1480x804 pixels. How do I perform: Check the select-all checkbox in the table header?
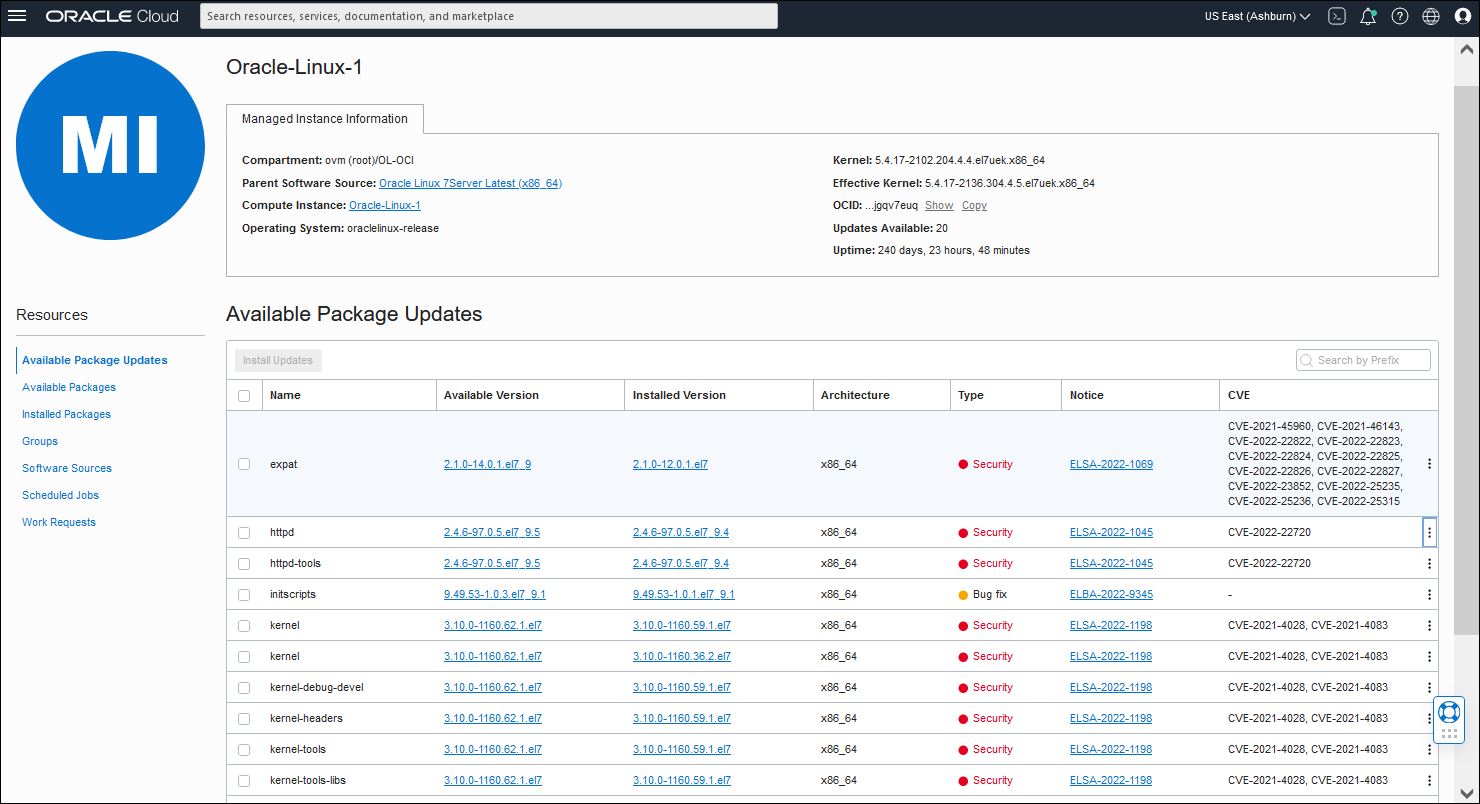pyautogui.click(x=244, y=395)
